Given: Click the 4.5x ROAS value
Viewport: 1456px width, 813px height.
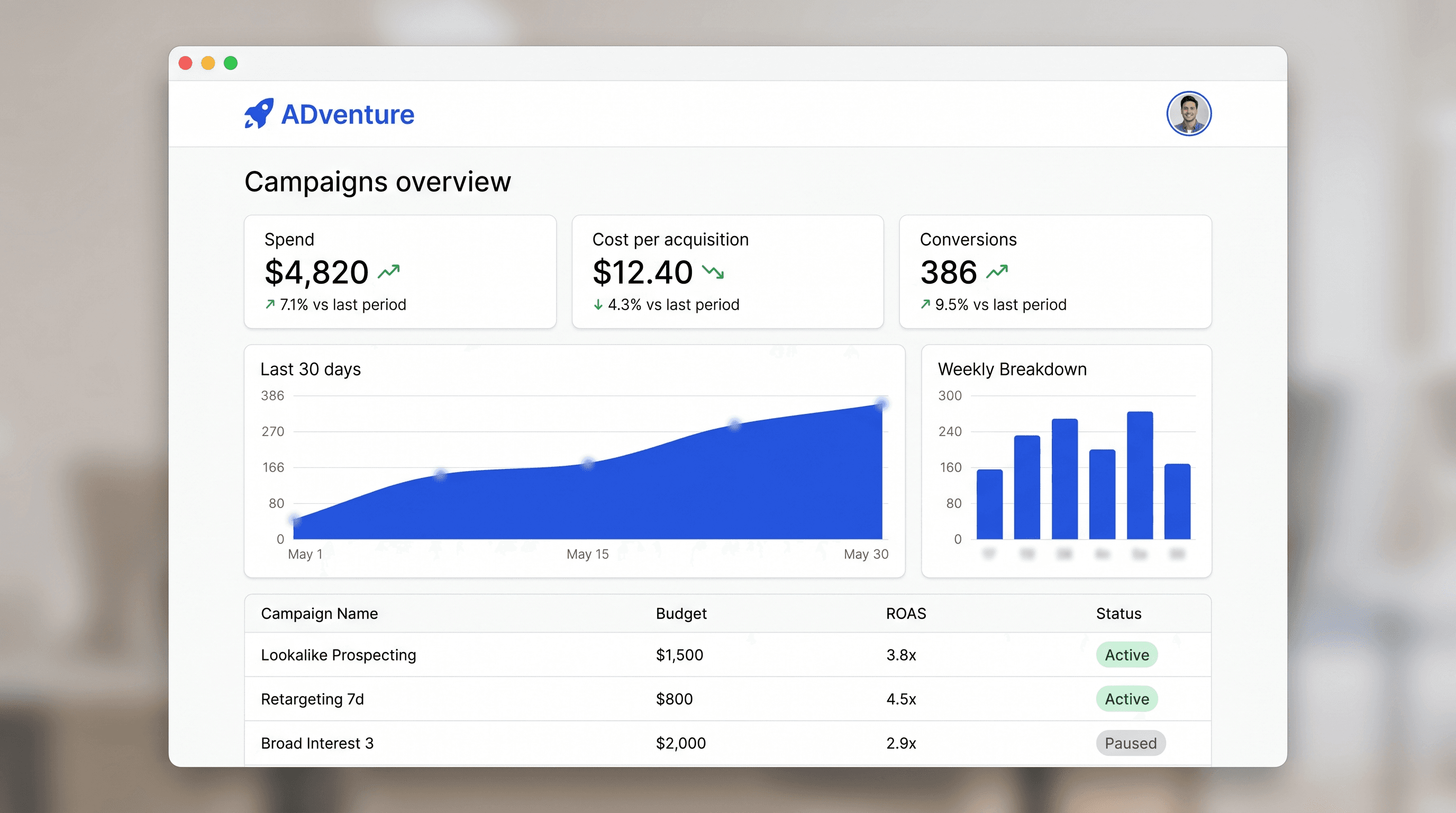Looking at the screenshot, I should (901, 699).
